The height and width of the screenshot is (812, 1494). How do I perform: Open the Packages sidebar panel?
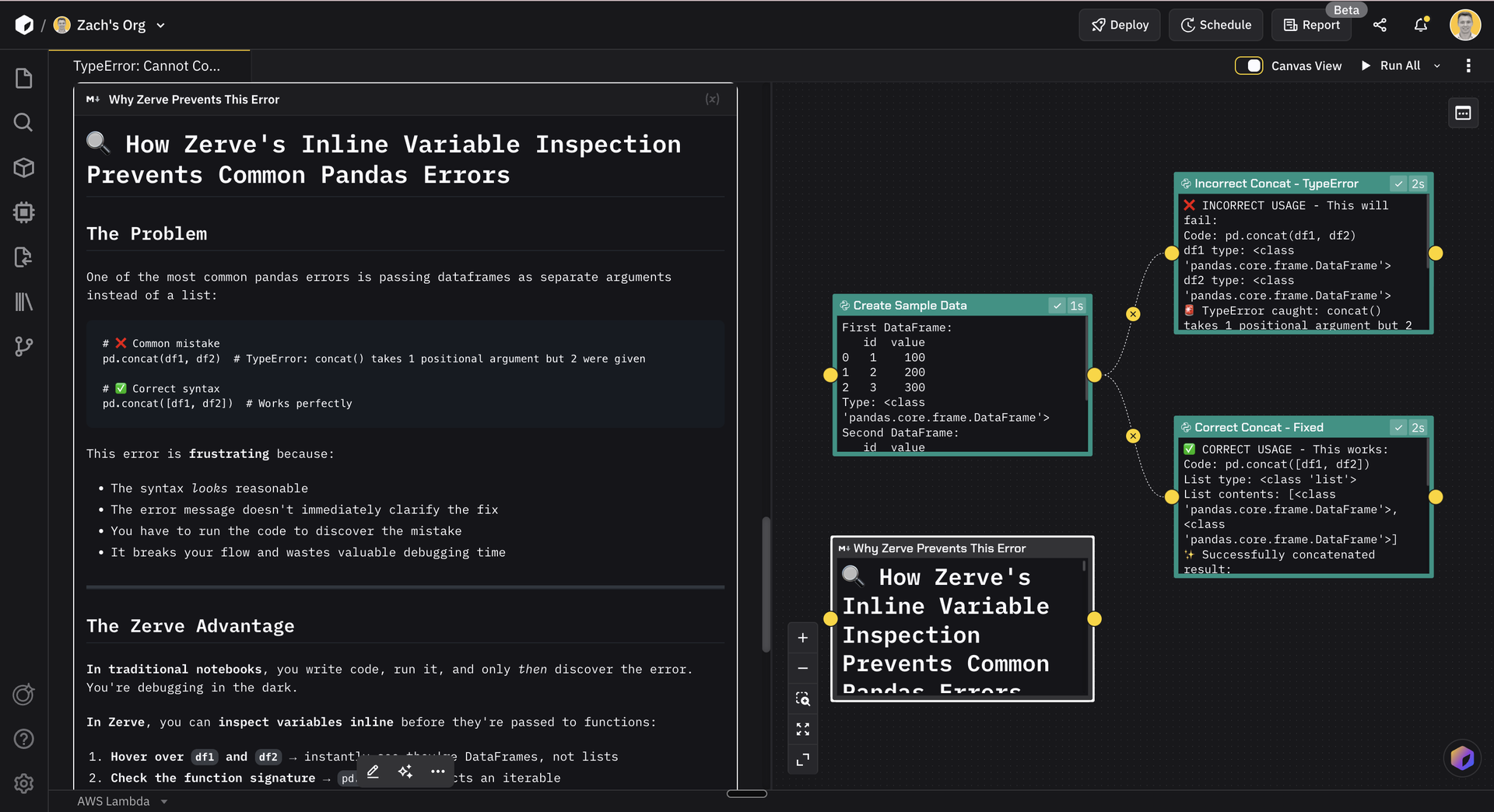click(23, 167)
